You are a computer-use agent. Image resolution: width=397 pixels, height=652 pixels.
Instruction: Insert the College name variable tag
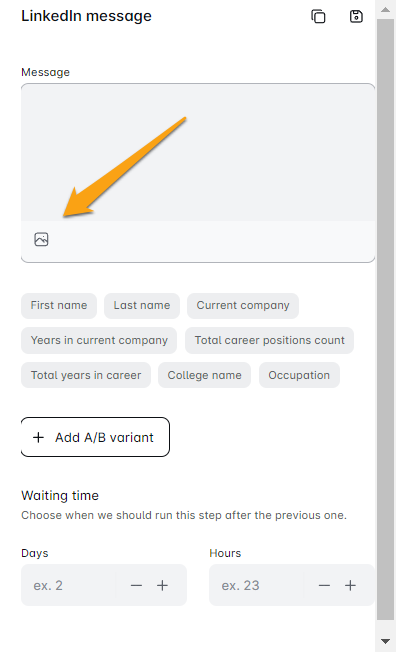[205, 375]
